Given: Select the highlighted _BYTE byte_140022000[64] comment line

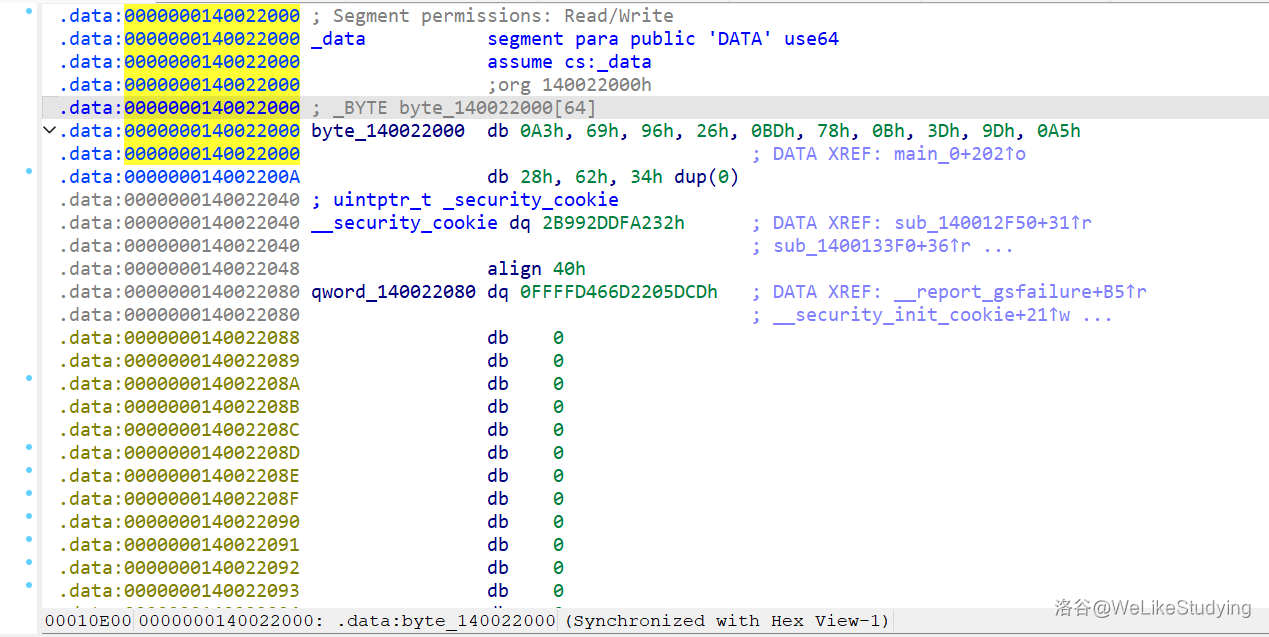Looking at the screenshot, I should 453,108.
